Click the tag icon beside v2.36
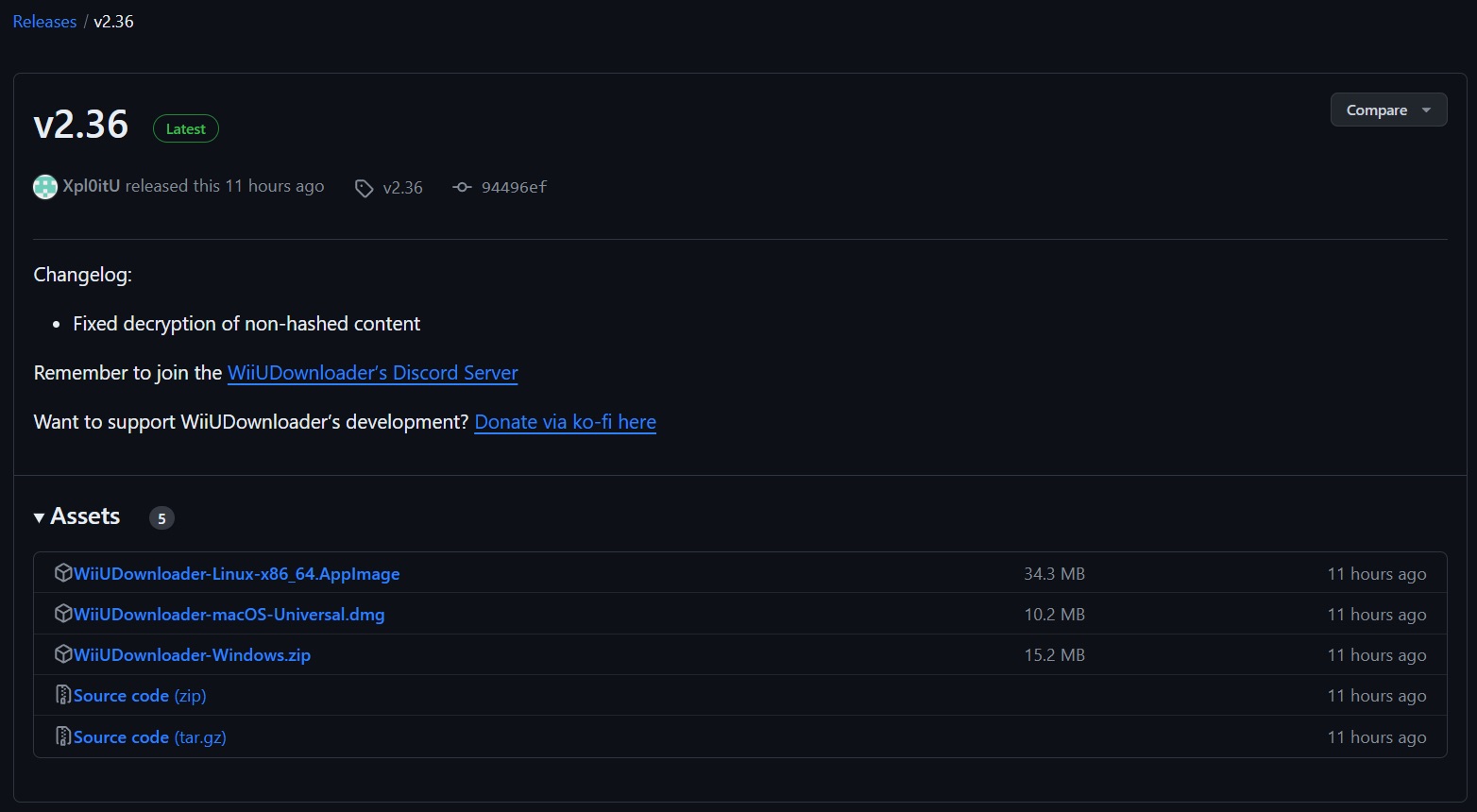Viewport: 1477px width, 812px height. pos(364,188)
